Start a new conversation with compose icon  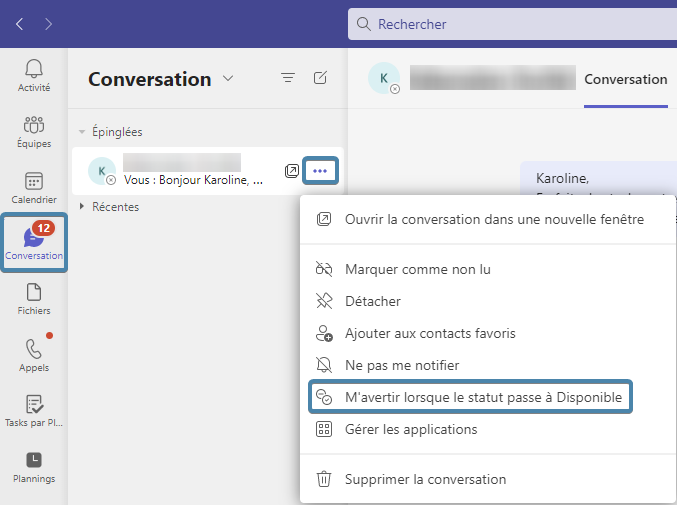click(320, 78)
